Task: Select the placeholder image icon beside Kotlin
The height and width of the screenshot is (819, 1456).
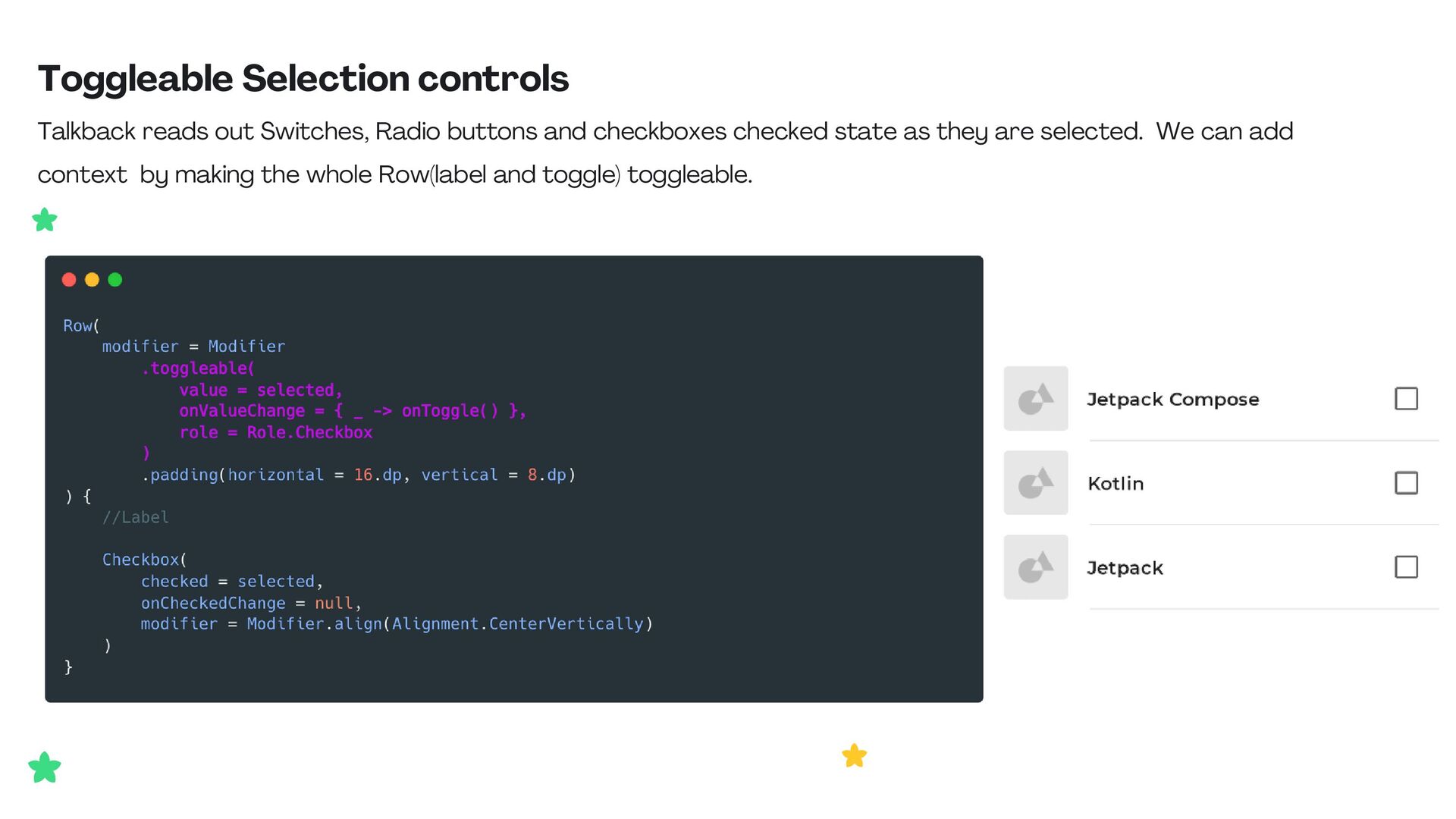Action: (1036, 483)
